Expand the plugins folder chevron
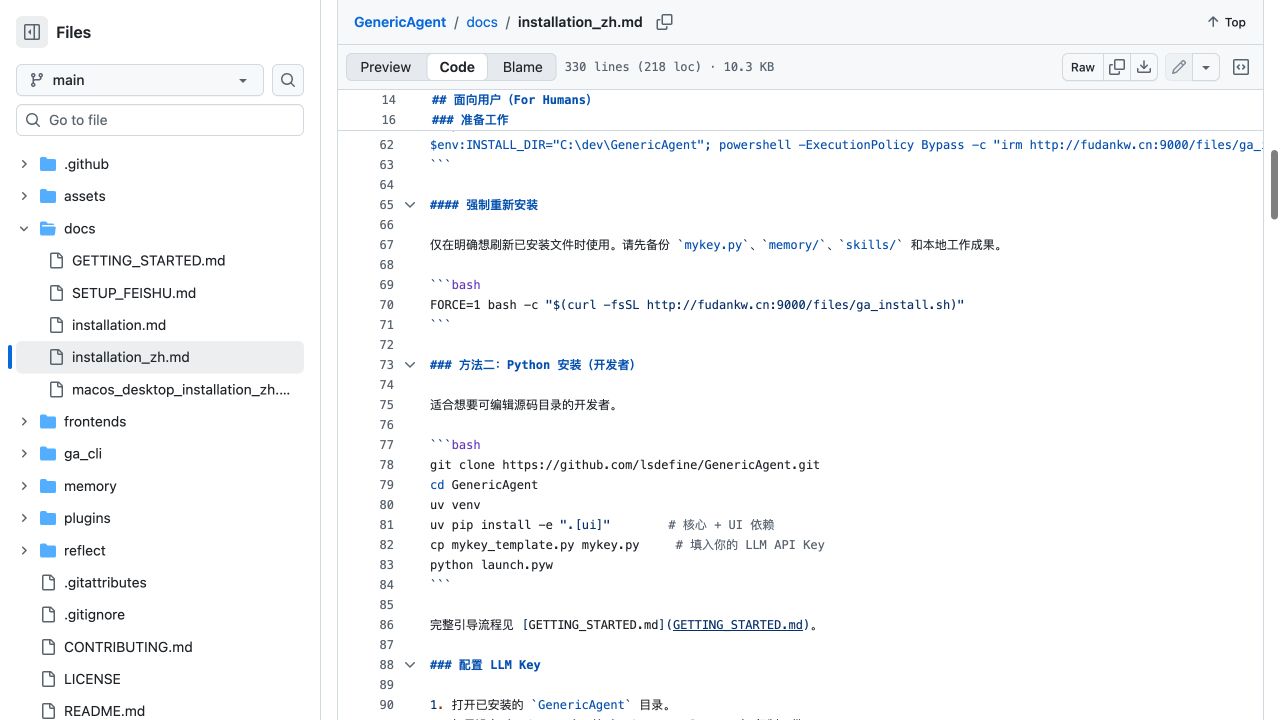 24,518
